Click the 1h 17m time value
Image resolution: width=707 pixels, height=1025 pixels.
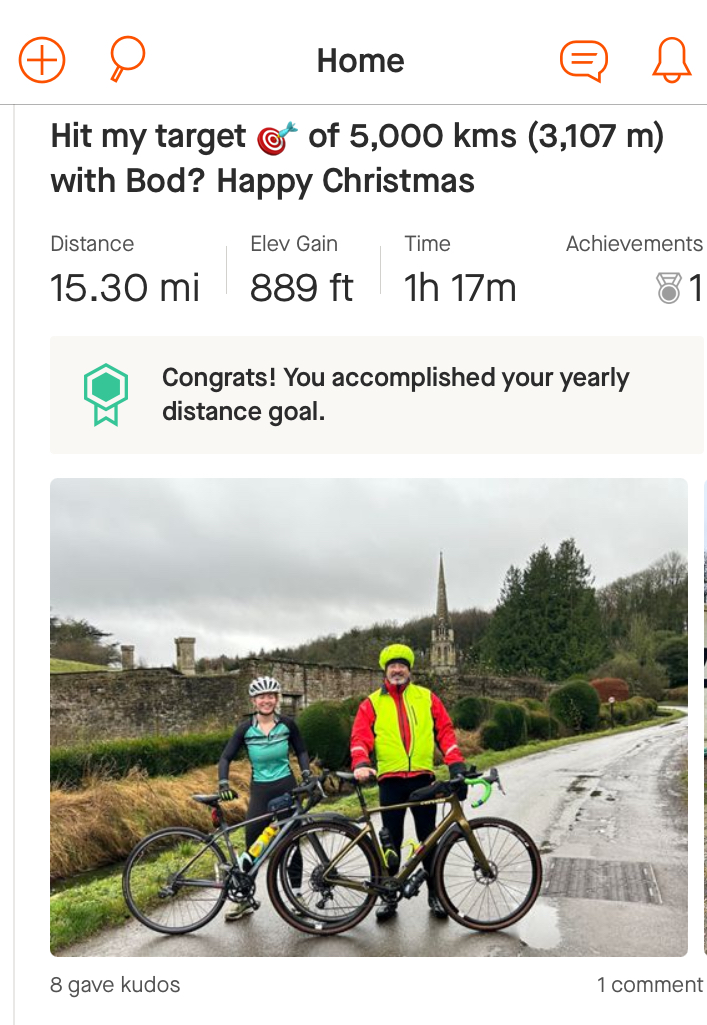[x=460, y=289]
